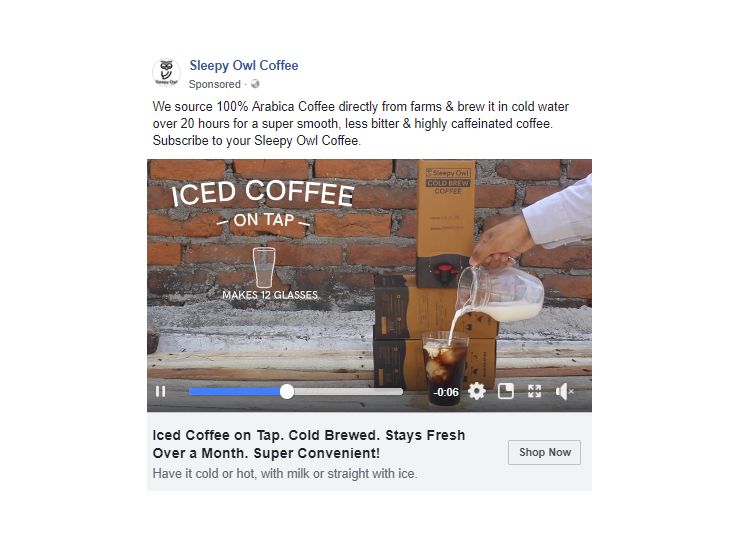Open video settings gear icon
740x540 pixels.
(x=477, y=391)
